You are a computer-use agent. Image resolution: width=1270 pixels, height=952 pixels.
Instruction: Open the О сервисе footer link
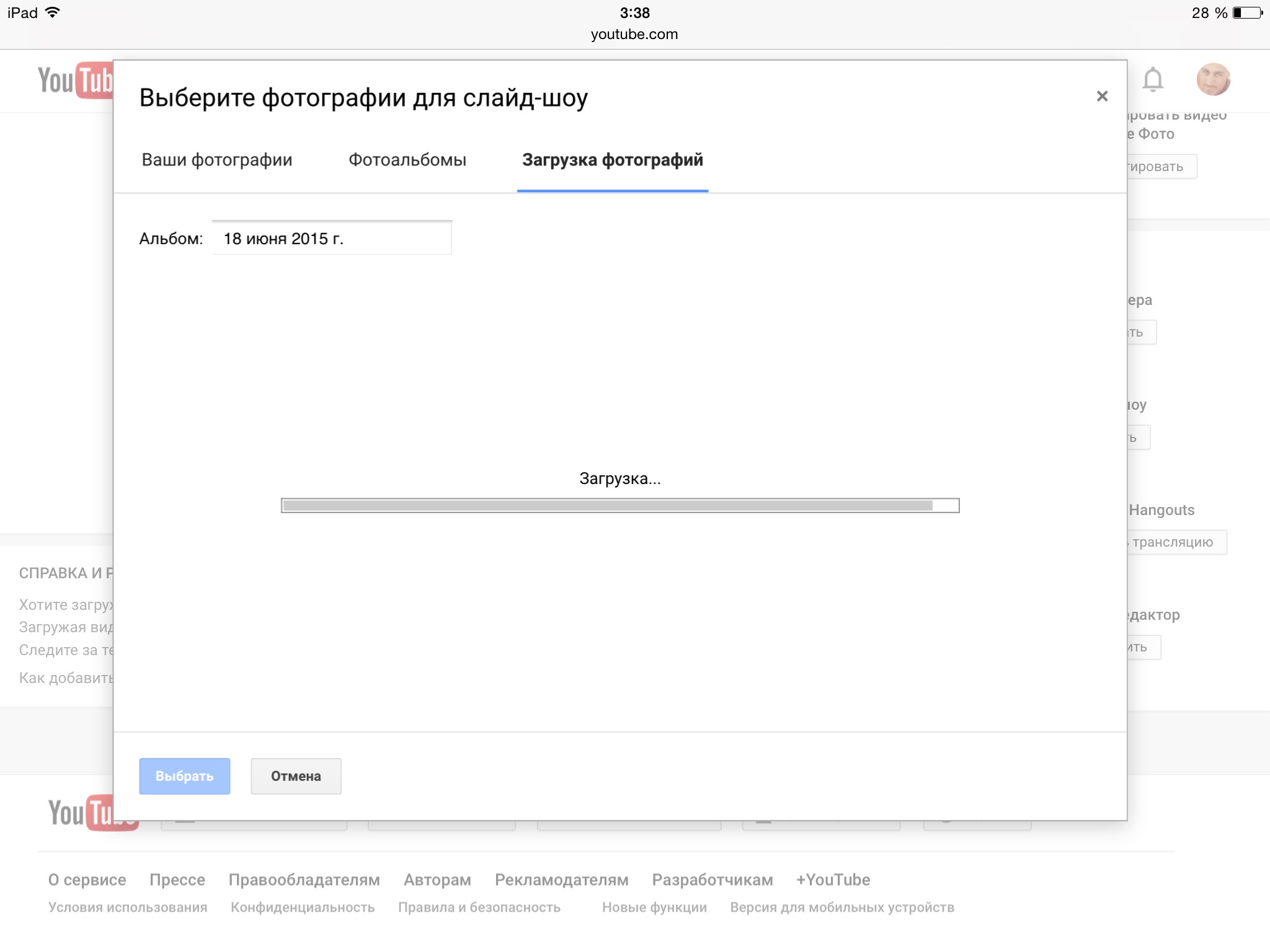[87, 879]
